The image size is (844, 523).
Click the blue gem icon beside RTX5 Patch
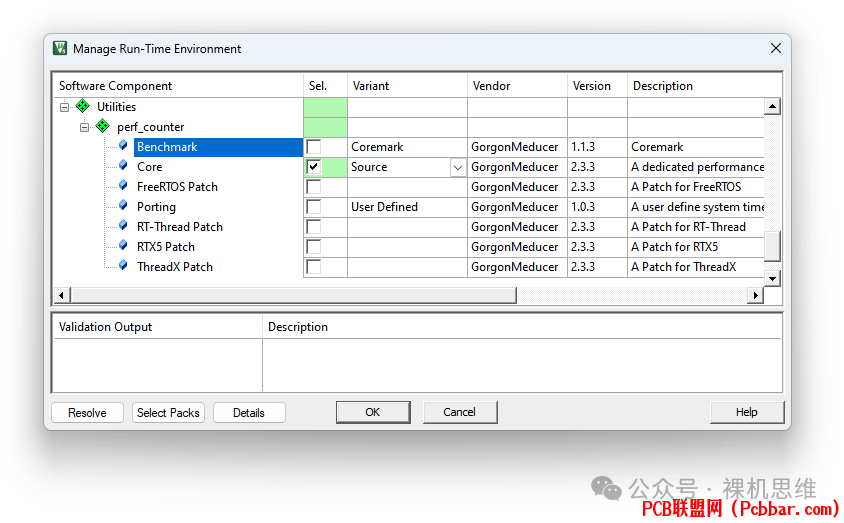click(x=123, y=245)
